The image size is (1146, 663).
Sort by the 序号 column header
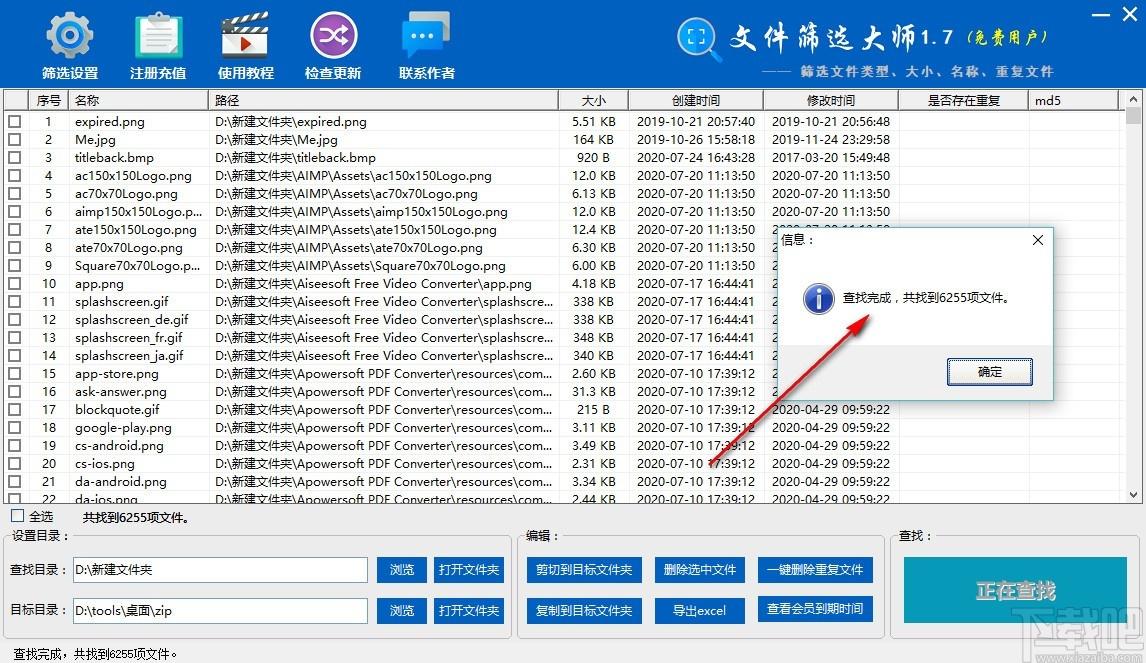[x=48, y=100]
